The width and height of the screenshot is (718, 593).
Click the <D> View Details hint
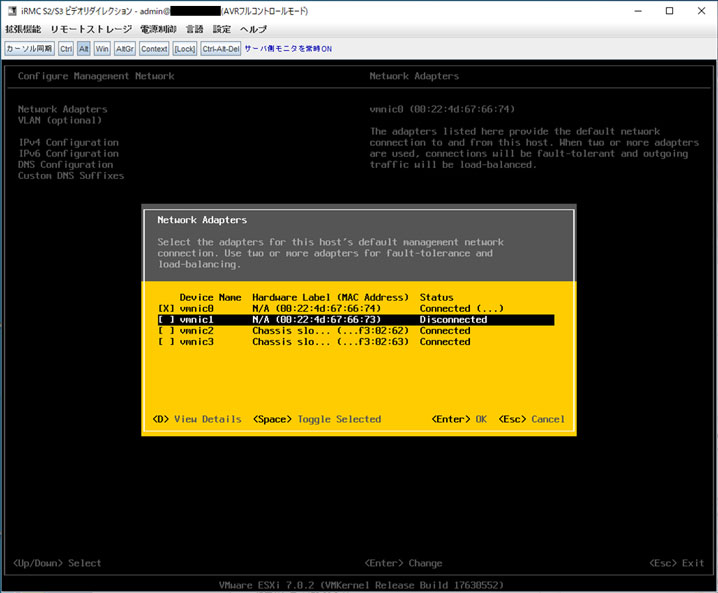(x=197, y=419)
